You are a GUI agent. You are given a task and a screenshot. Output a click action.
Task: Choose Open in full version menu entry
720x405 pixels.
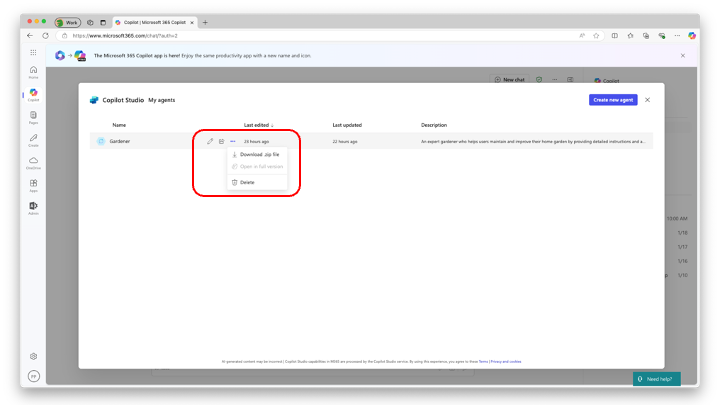coord(257,166)
